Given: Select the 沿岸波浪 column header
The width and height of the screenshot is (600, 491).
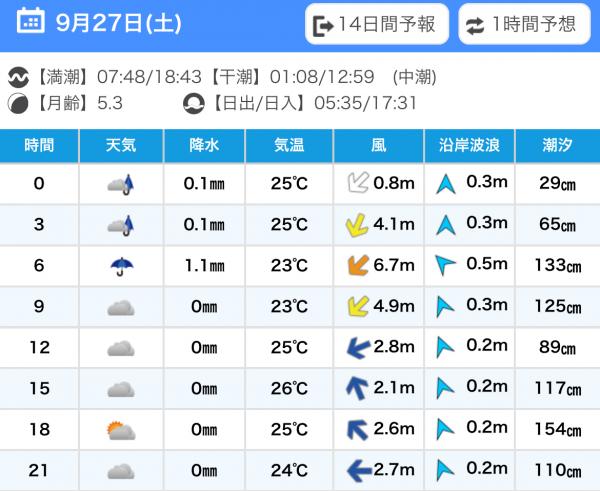Looking at the screenshot, I should pyautogui.click(x=469, y=144).
